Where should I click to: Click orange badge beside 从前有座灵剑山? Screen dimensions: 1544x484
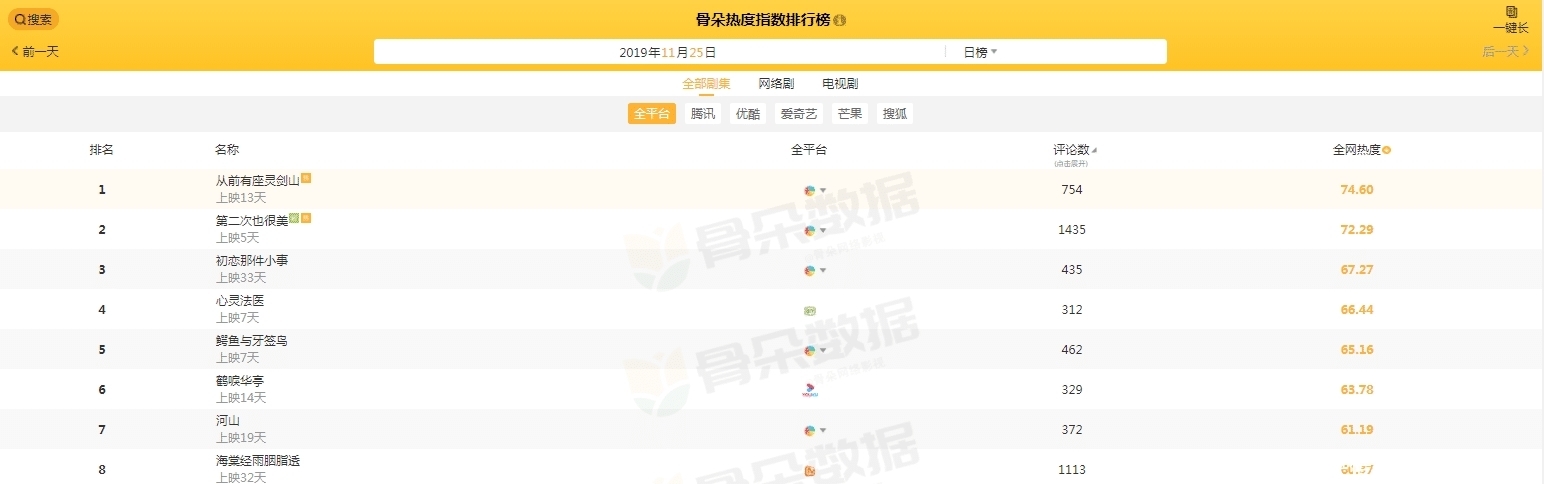(x=307, y=178)
